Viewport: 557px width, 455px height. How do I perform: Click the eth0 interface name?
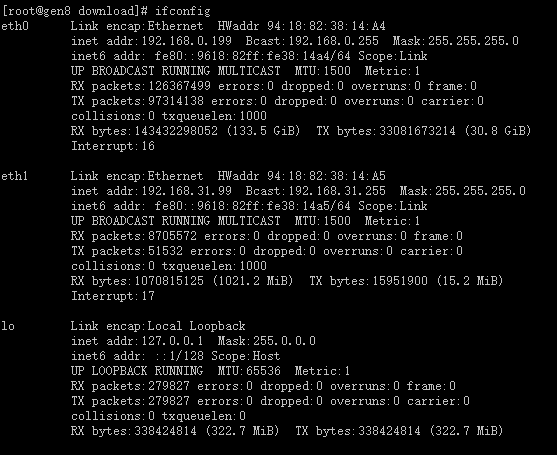pos(15,26)
